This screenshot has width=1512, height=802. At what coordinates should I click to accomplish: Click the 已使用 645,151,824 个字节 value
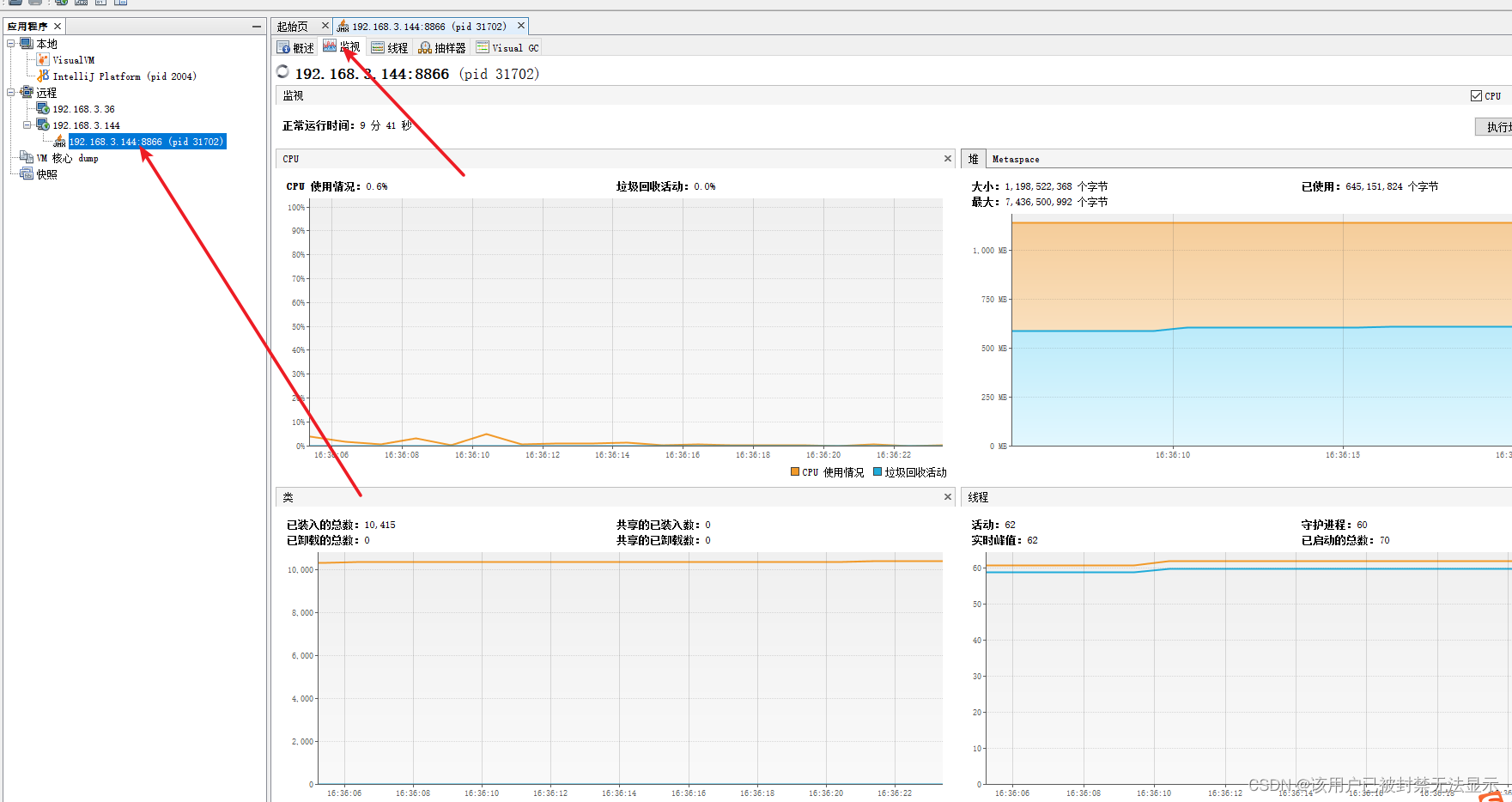coord(1392,186)
